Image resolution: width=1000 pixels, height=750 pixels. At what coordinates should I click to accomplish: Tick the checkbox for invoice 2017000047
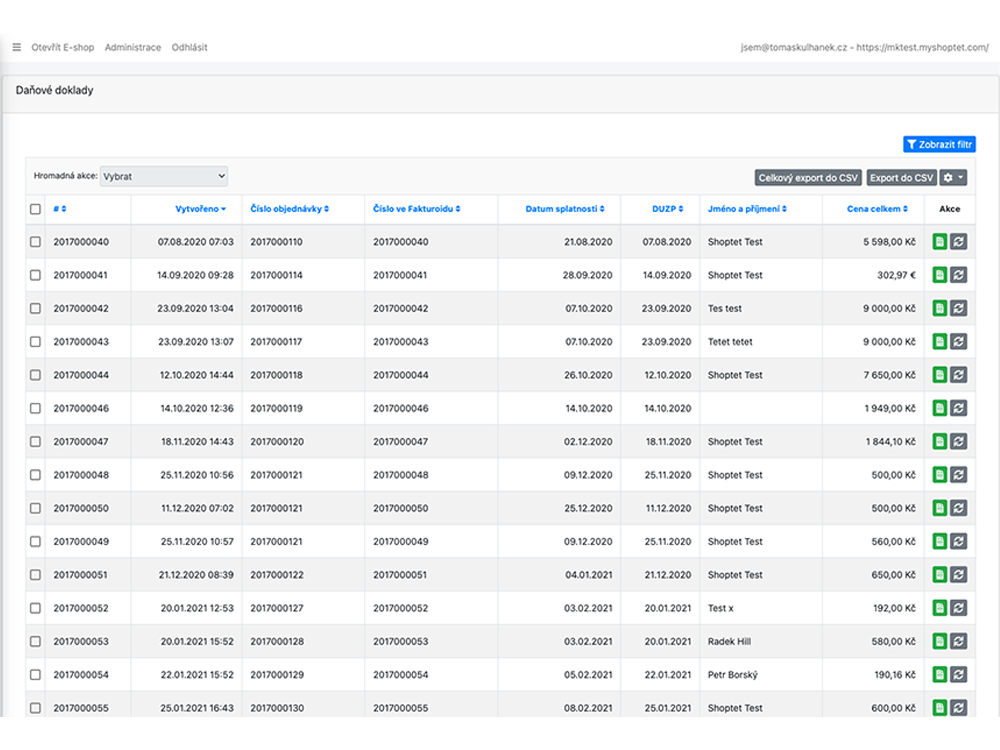[35, 441]
